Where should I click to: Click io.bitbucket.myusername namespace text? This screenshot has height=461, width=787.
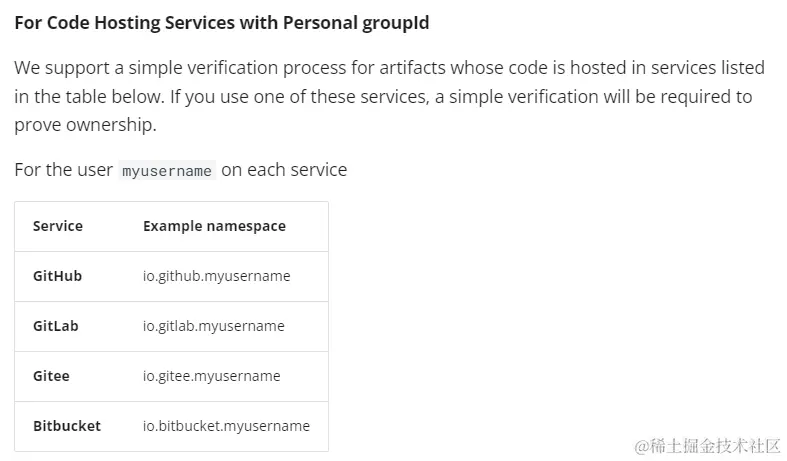(226, 426)
